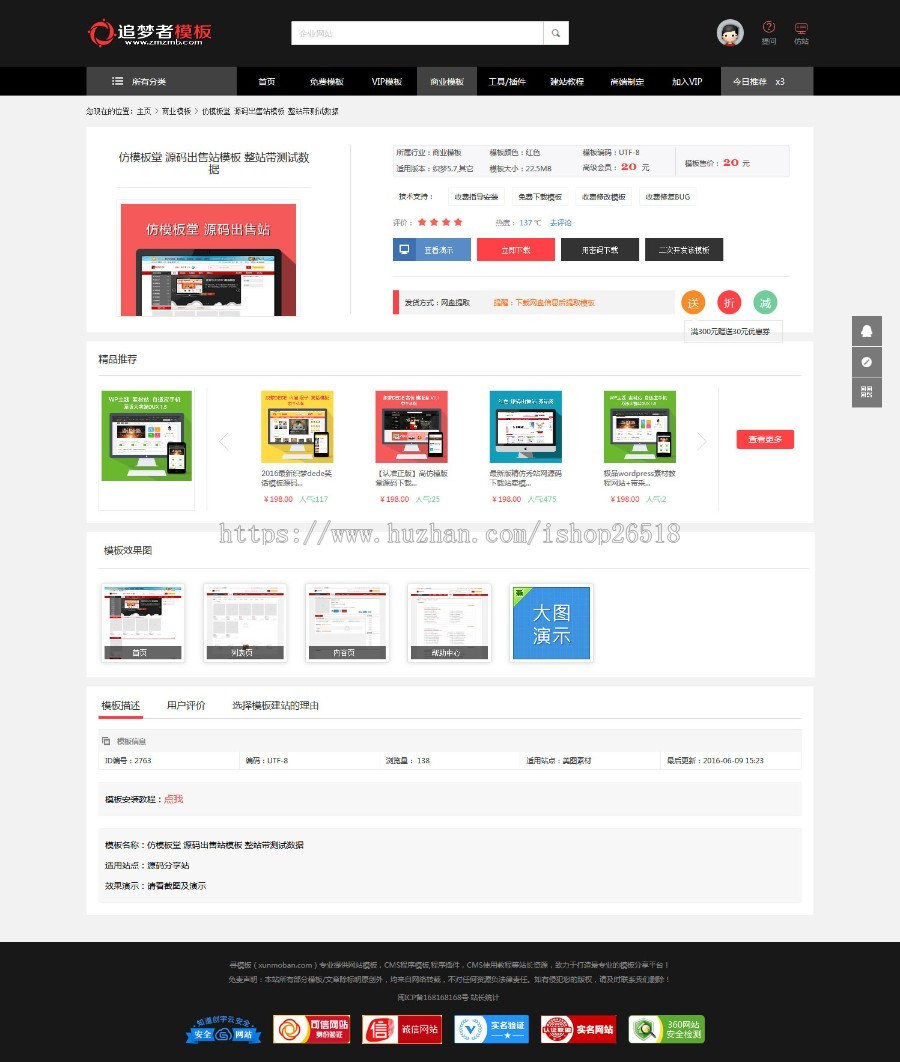This screenshot has height=1062, width=900.
Task: Click the 实名网站 badge in footer
Action: pos(578,1029)
